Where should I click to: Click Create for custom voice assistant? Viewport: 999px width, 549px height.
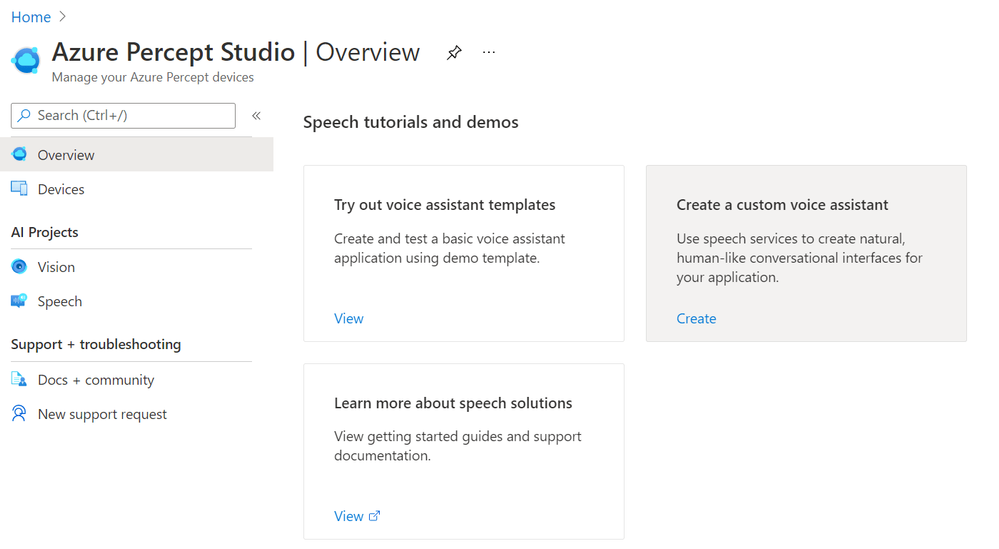(696, 318)
